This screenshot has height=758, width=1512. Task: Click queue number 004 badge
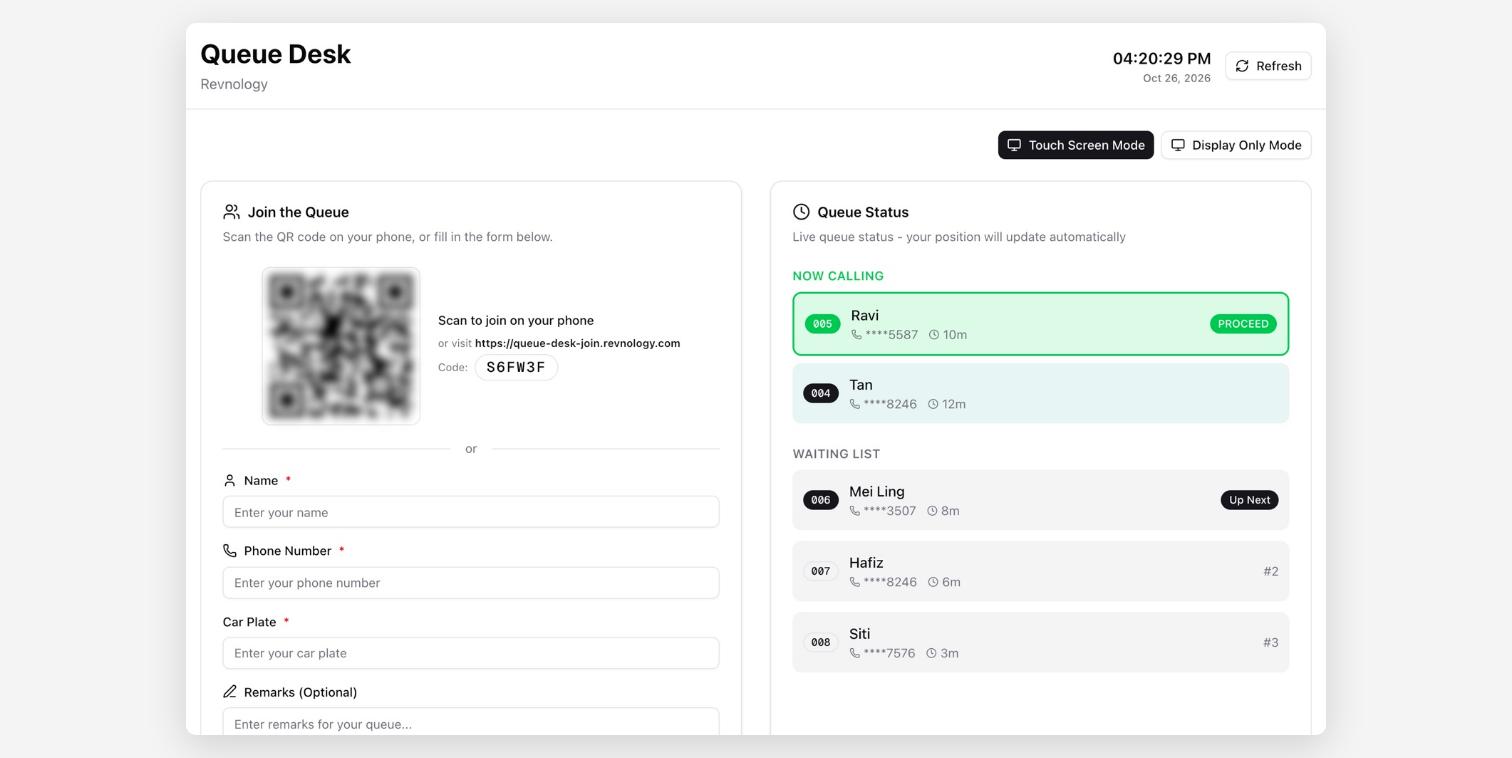click(821, 394)
